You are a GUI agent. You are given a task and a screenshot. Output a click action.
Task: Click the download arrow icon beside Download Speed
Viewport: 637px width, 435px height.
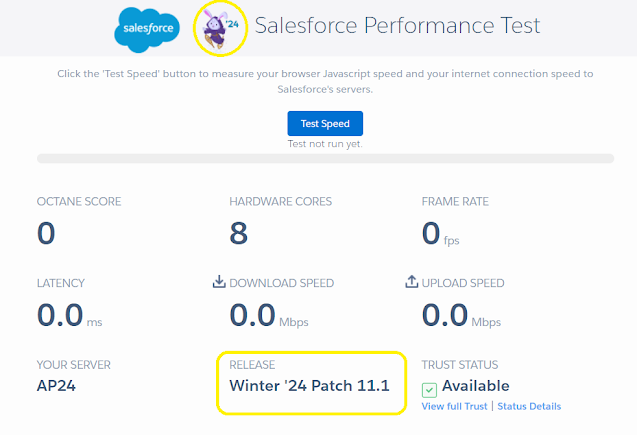[219, 282]
